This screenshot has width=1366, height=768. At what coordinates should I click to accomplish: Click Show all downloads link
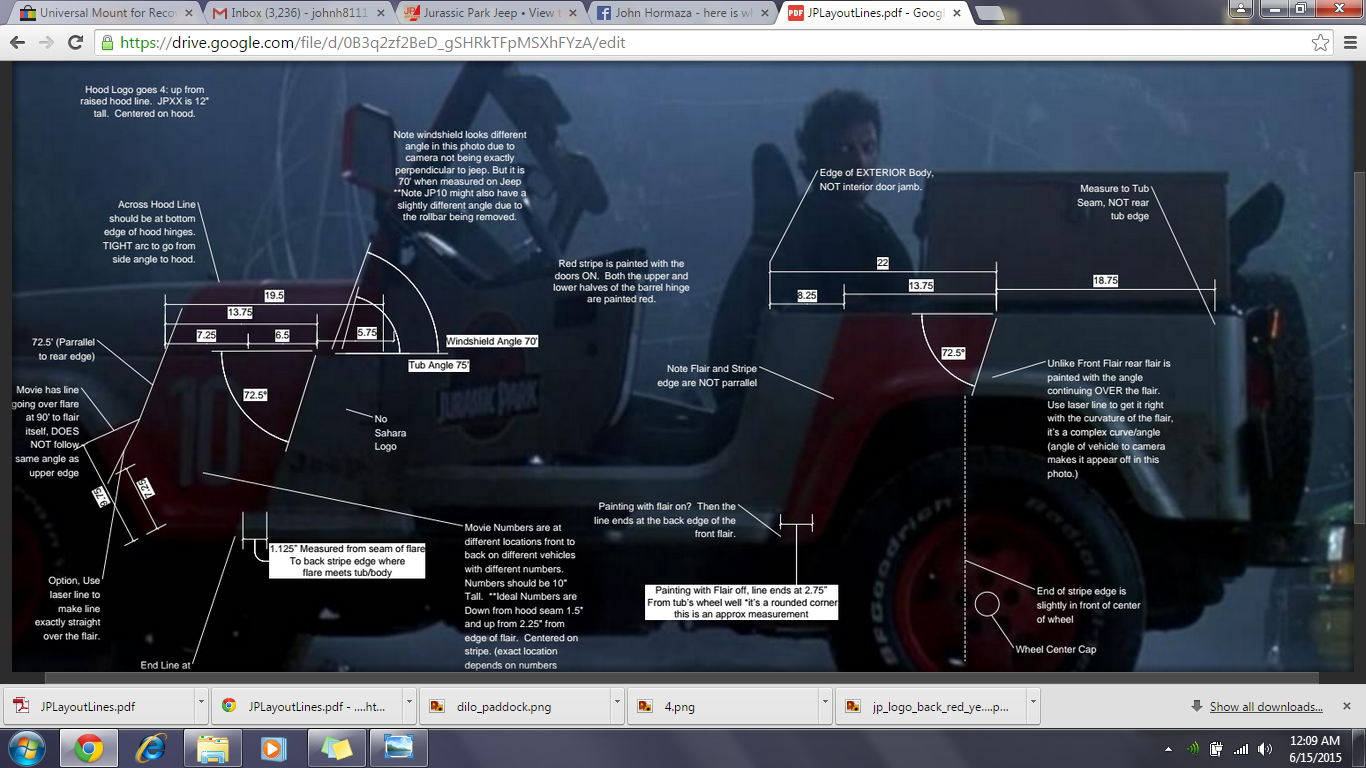tap(1265, 706)
